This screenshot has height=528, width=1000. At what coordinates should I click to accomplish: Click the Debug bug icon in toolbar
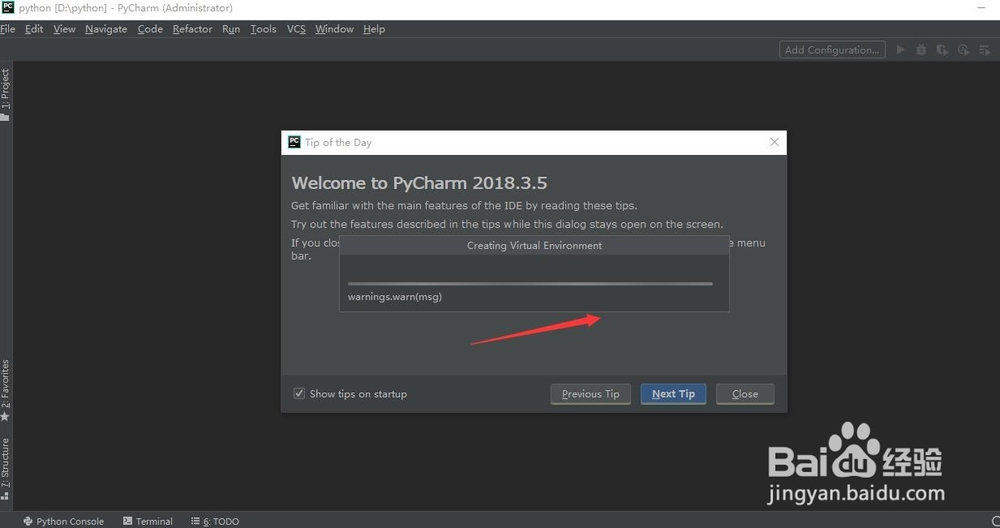[922, 50]
